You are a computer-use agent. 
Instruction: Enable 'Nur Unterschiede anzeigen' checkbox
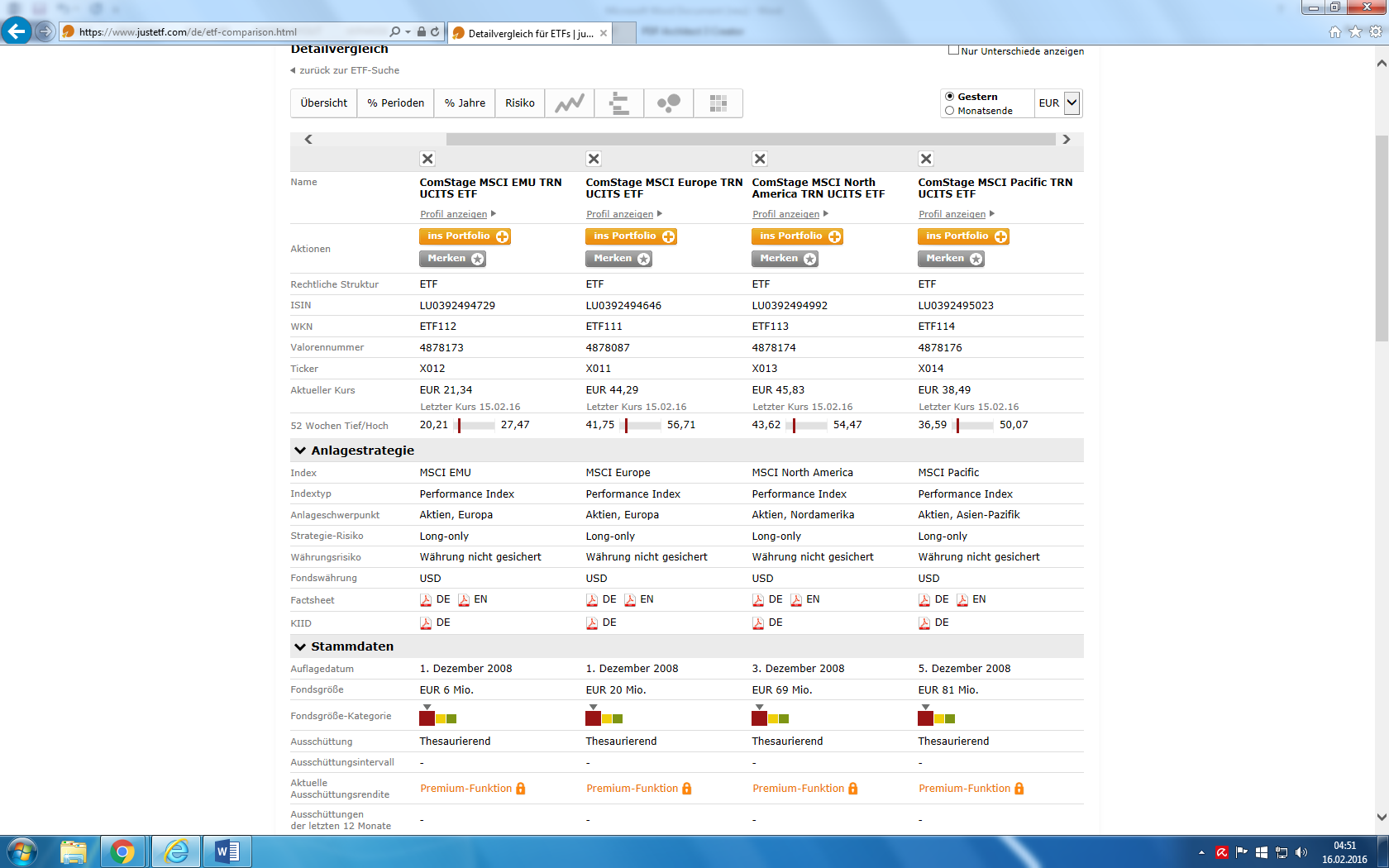click(953, 50)
